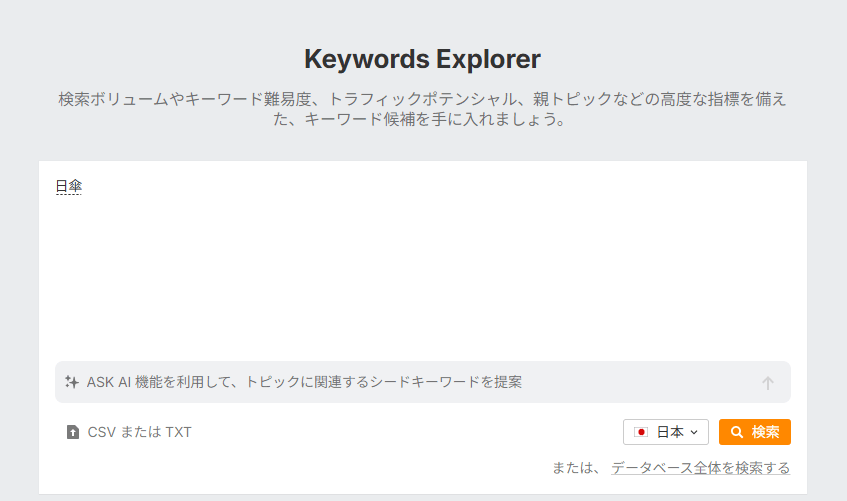847x501 pixels.
Task: Submit ASK AI with the arrow icon
Action: pyautogui.click(x=768, y=383)
